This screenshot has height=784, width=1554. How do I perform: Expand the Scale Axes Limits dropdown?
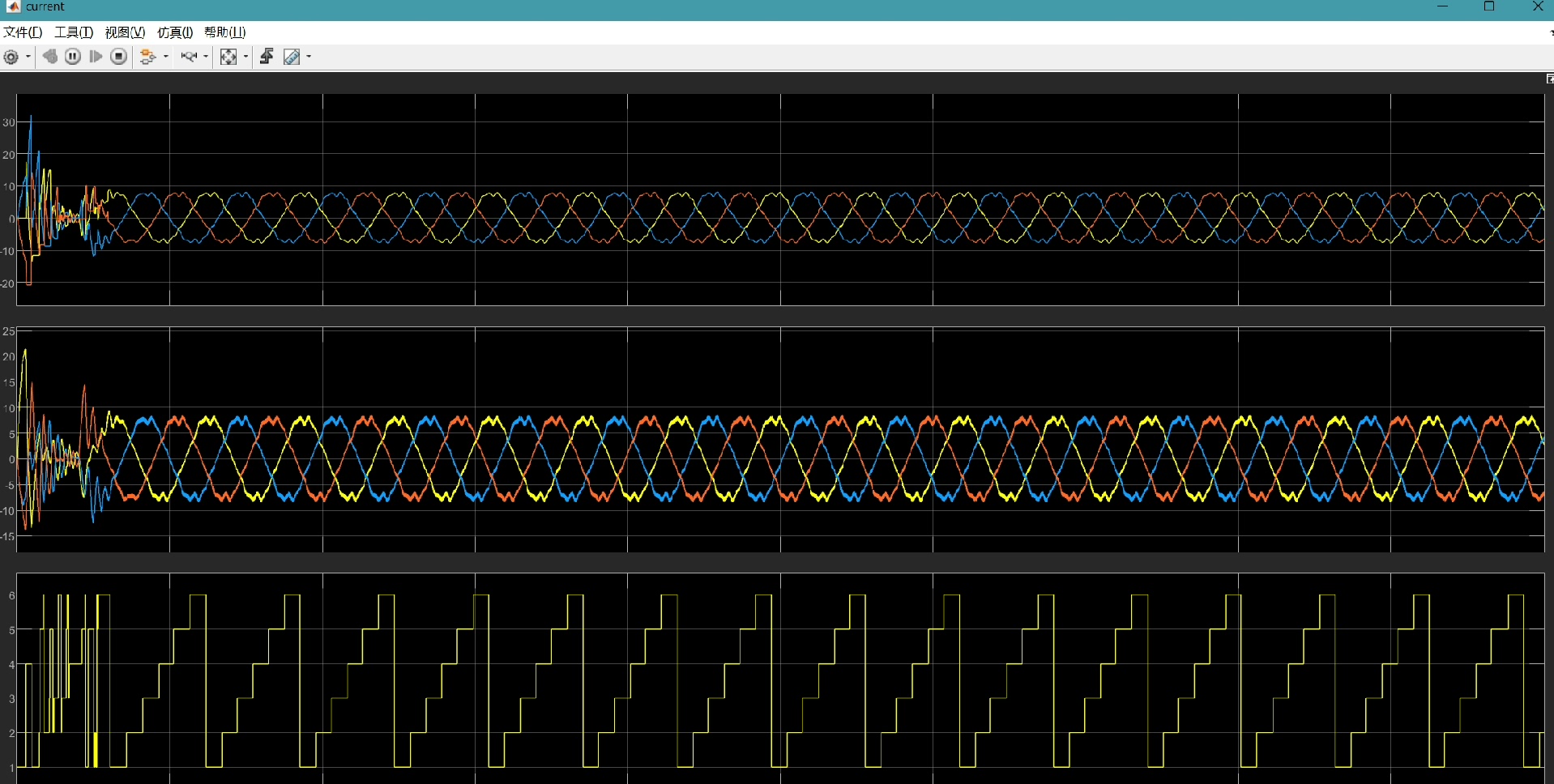245,57
